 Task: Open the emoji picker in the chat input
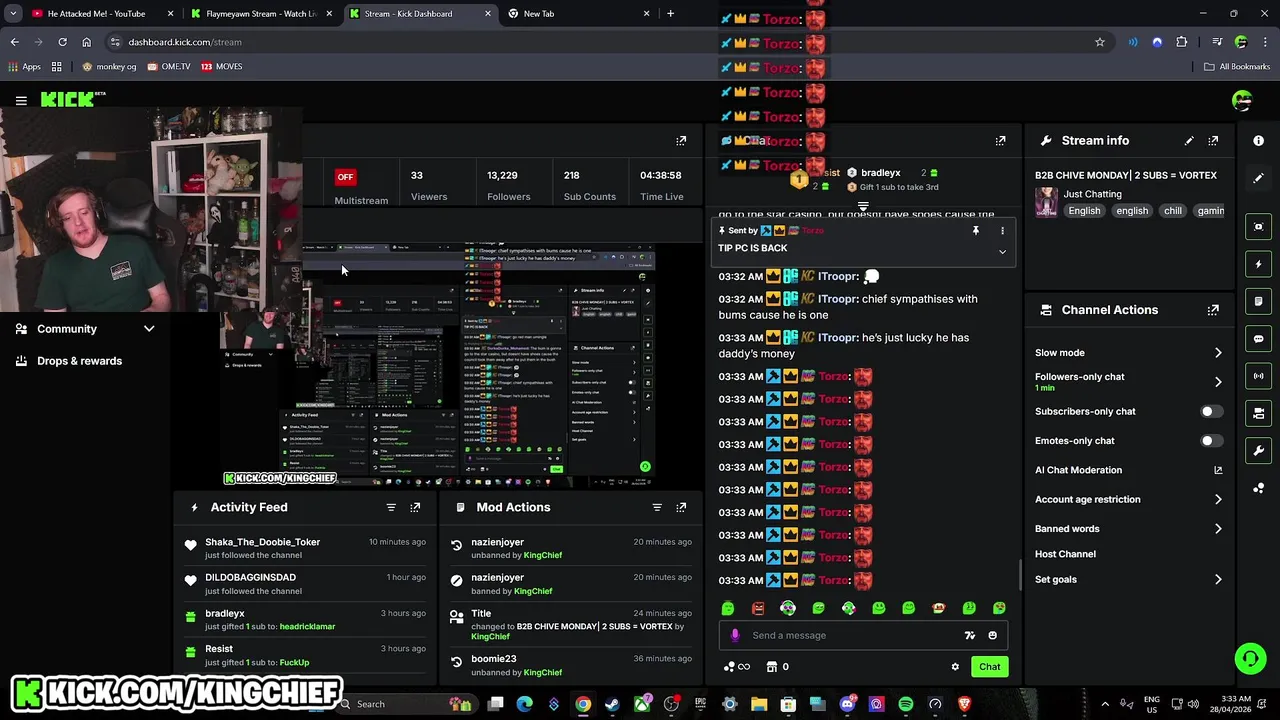992,635
